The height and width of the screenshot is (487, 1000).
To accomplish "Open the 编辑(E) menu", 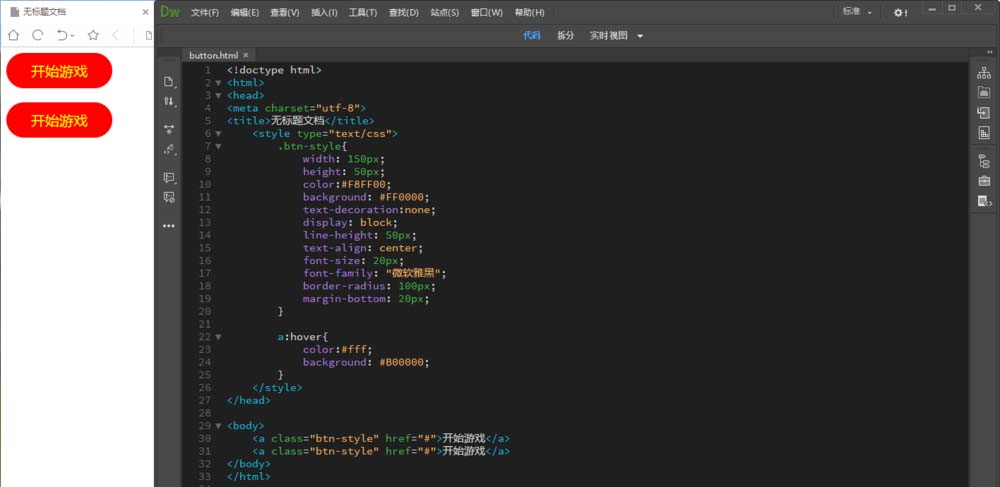I will [245, 13].
